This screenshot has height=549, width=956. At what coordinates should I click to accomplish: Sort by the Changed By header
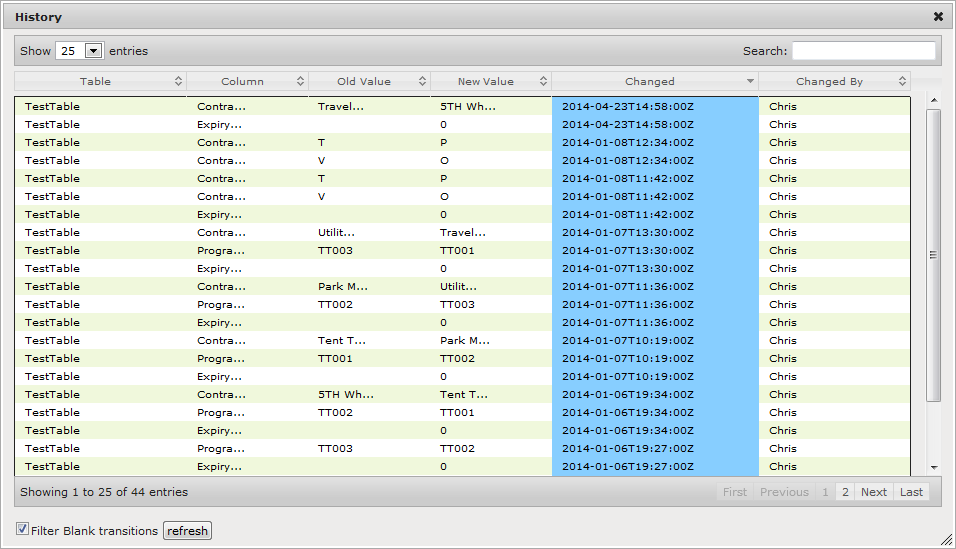pos(835,81)
